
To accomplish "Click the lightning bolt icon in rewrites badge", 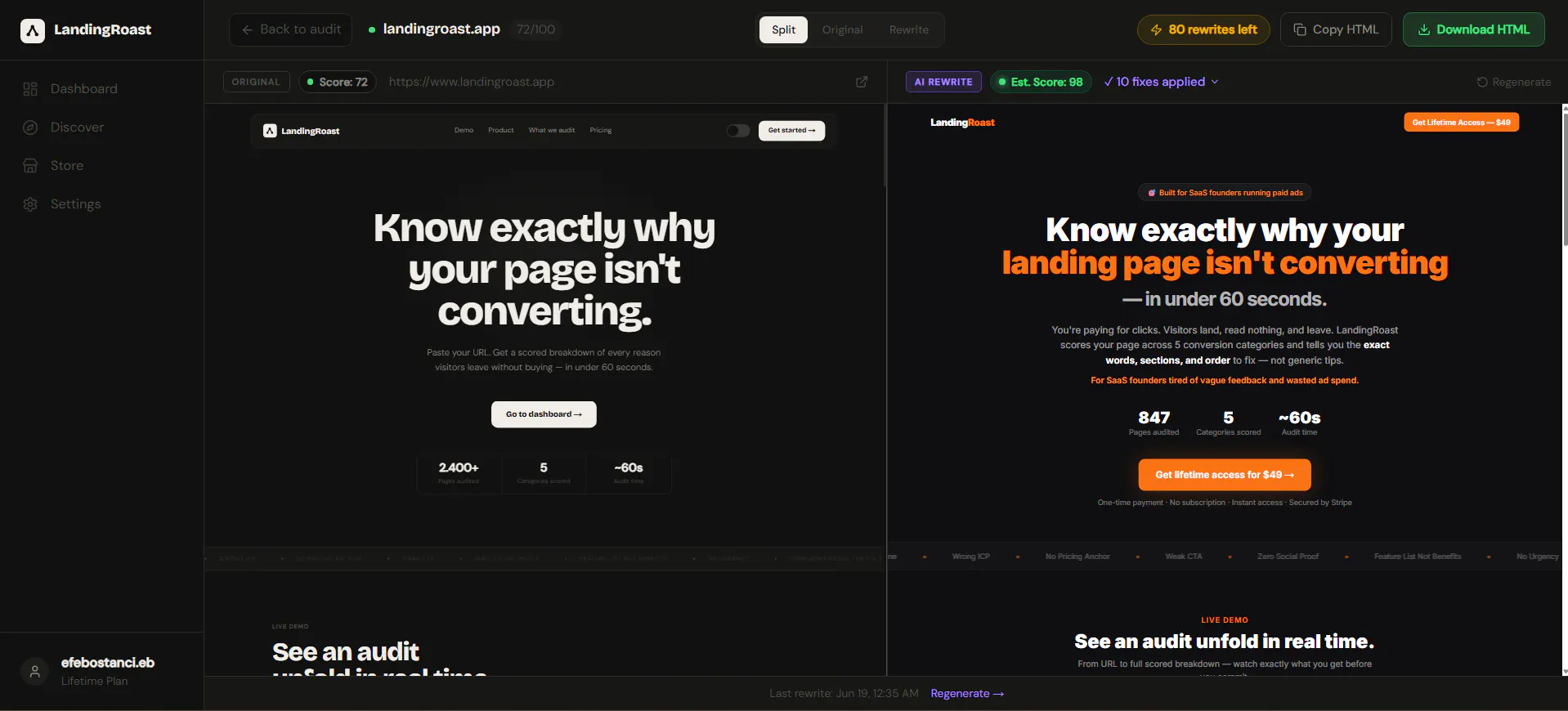I will pos(1156,29).
